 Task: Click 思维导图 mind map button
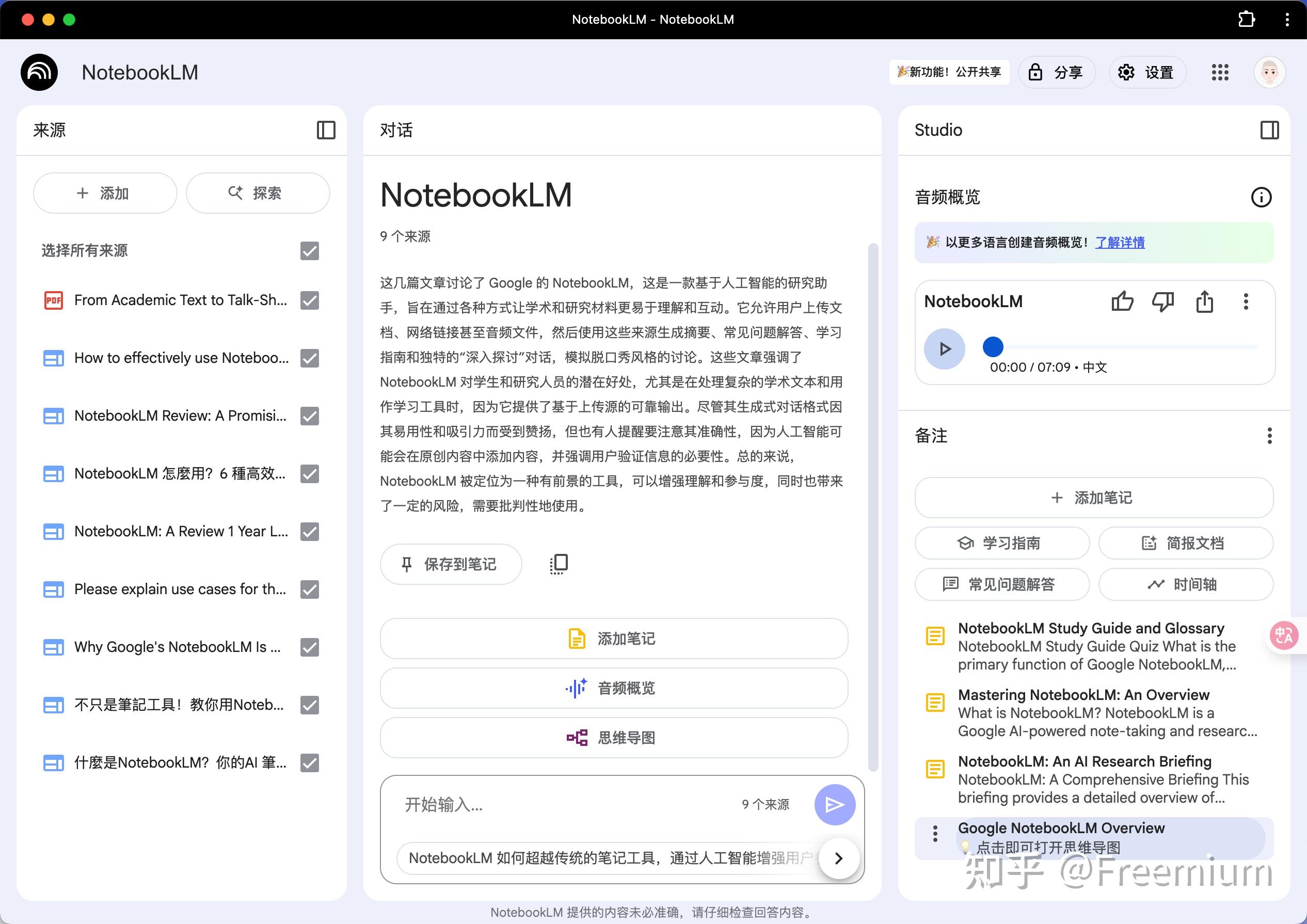click(x=614, y=738)
